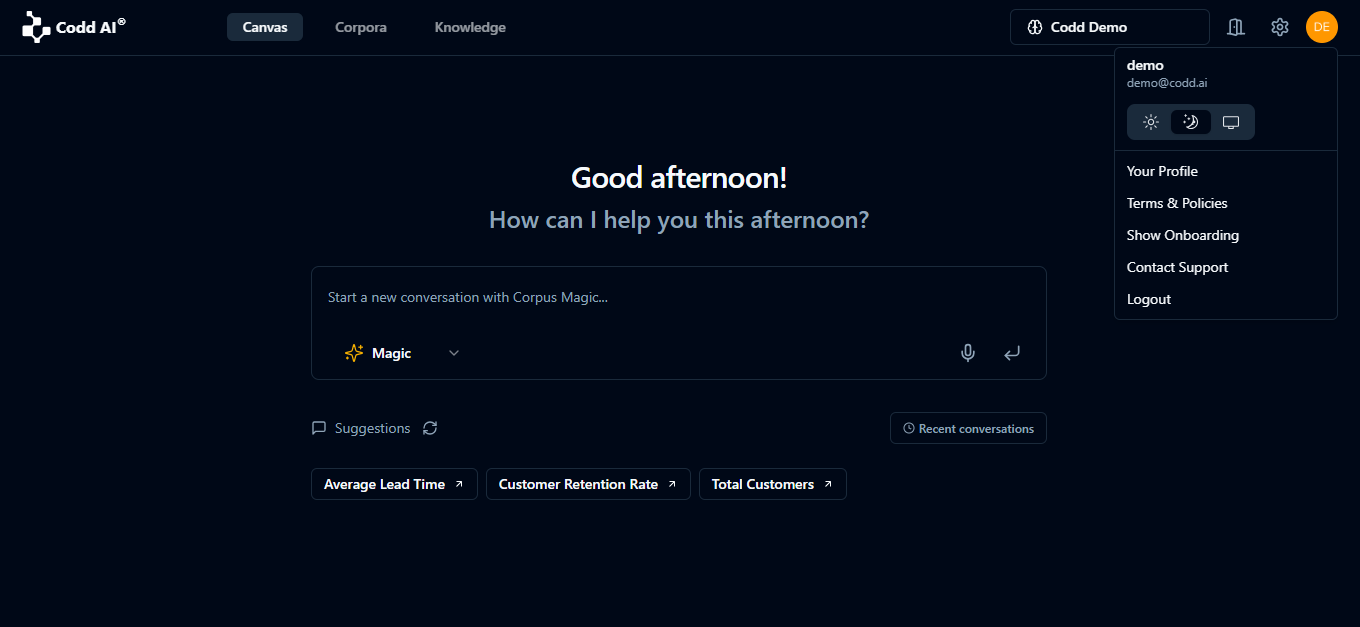The width and height of the screenshot is (1360, 627).
Task: Activate the microphone for voice input
Action: point(967,353)
